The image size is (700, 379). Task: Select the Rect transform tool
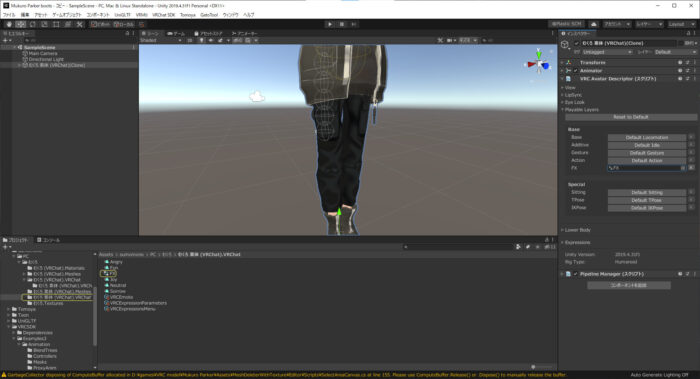pyautogui.click(x=56, y=24)
